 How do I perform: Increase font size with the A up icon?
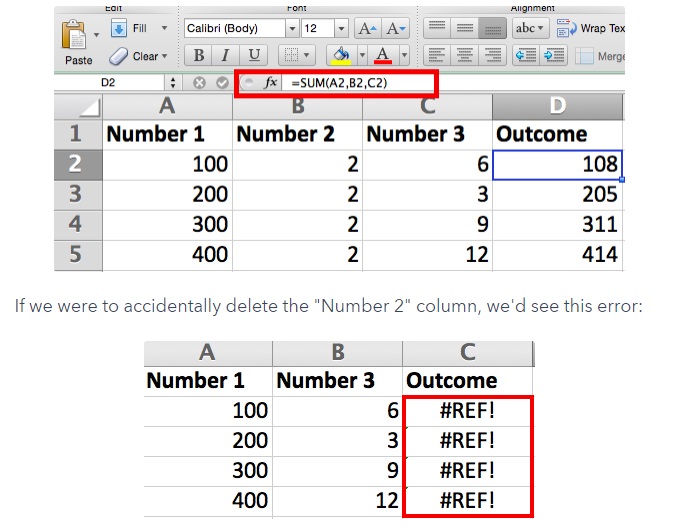pos(368,29)
